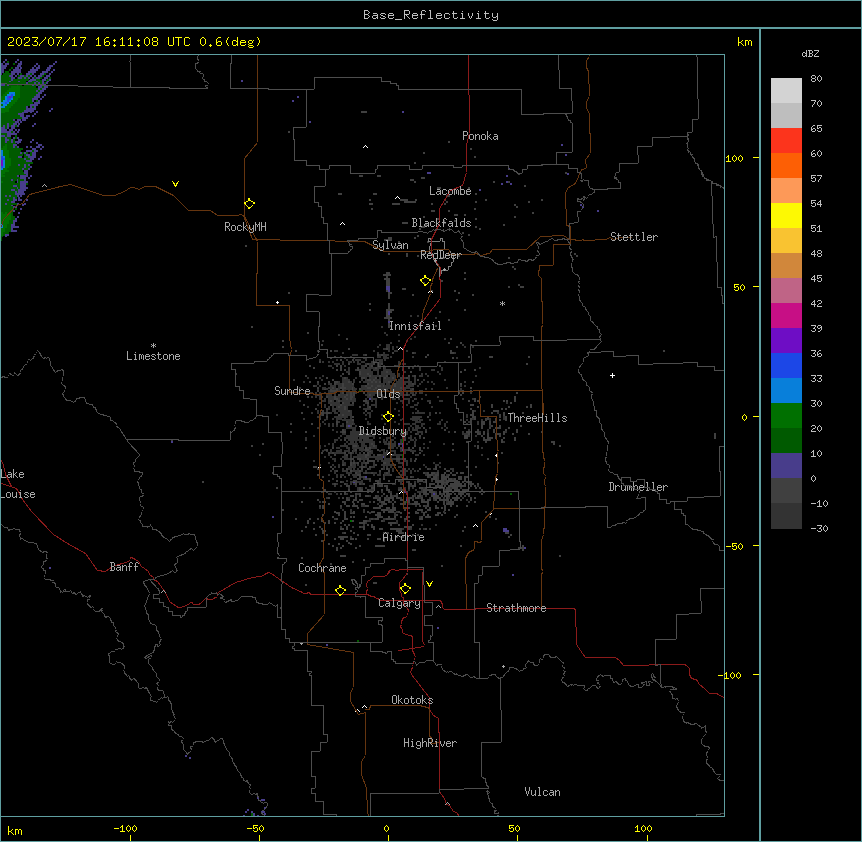862x842 pixels.
Task: Click the yellow 54 dBZ legend swatch
Action: tap(786, 215)
